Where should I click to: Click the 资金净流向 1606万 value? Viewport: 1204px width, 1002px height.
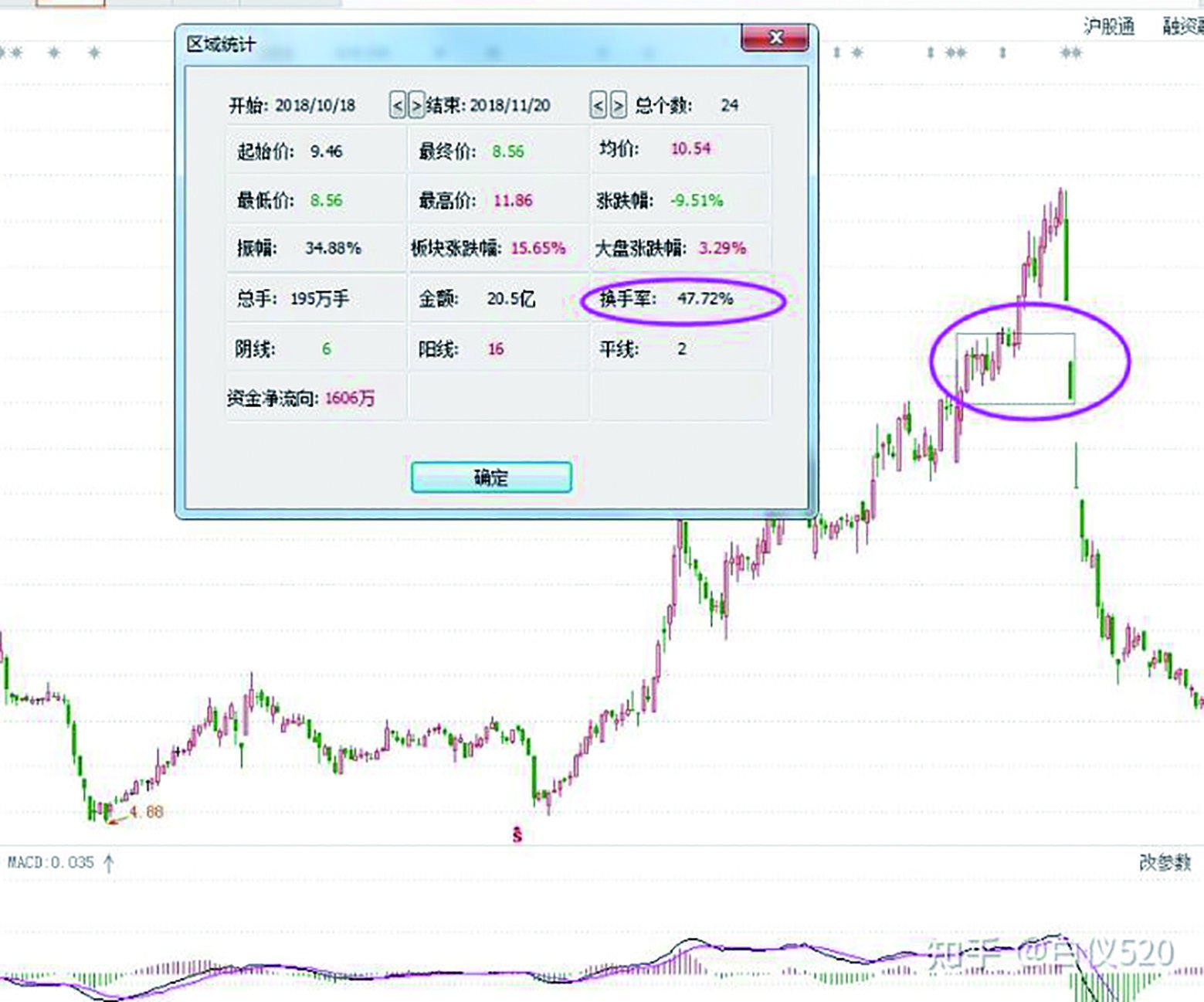click(351, 399)
